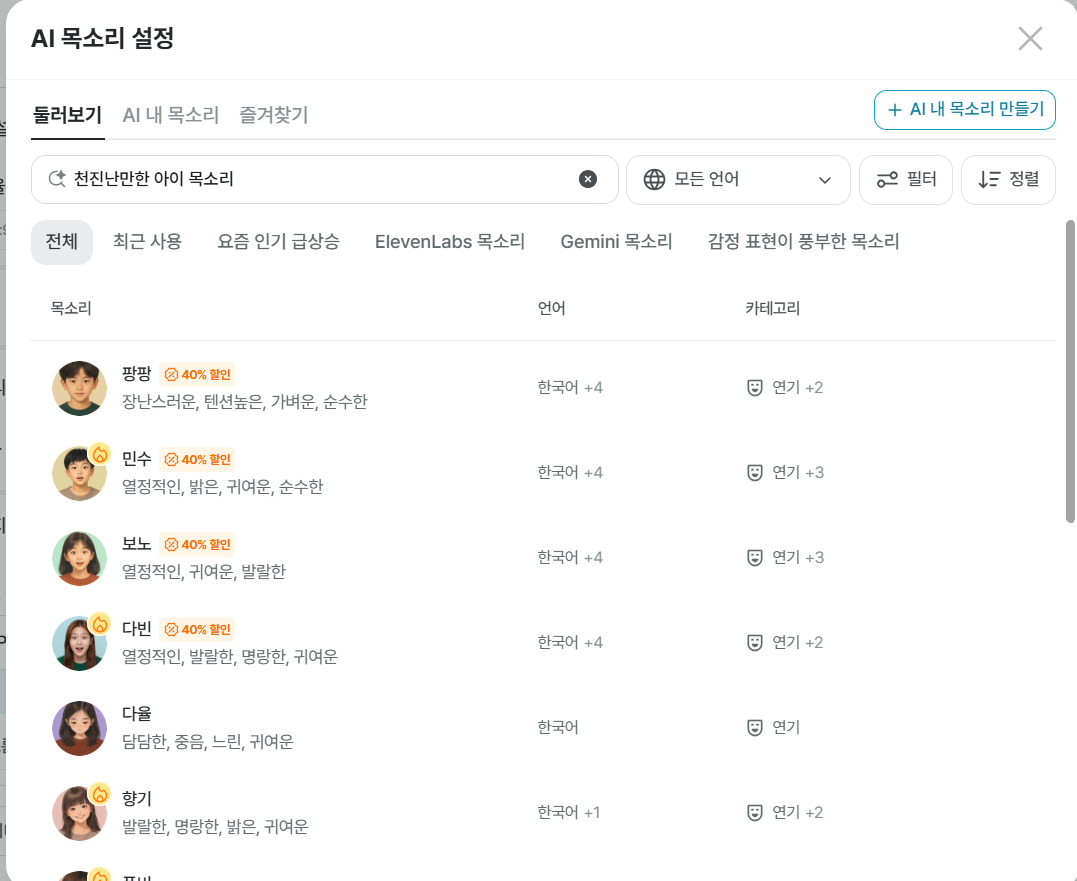Image resolution: width=1077 pixels, height=881 pixels.
Task: Click the flame badge on 다빈 avatar
Action: click(x=100, y=623)
